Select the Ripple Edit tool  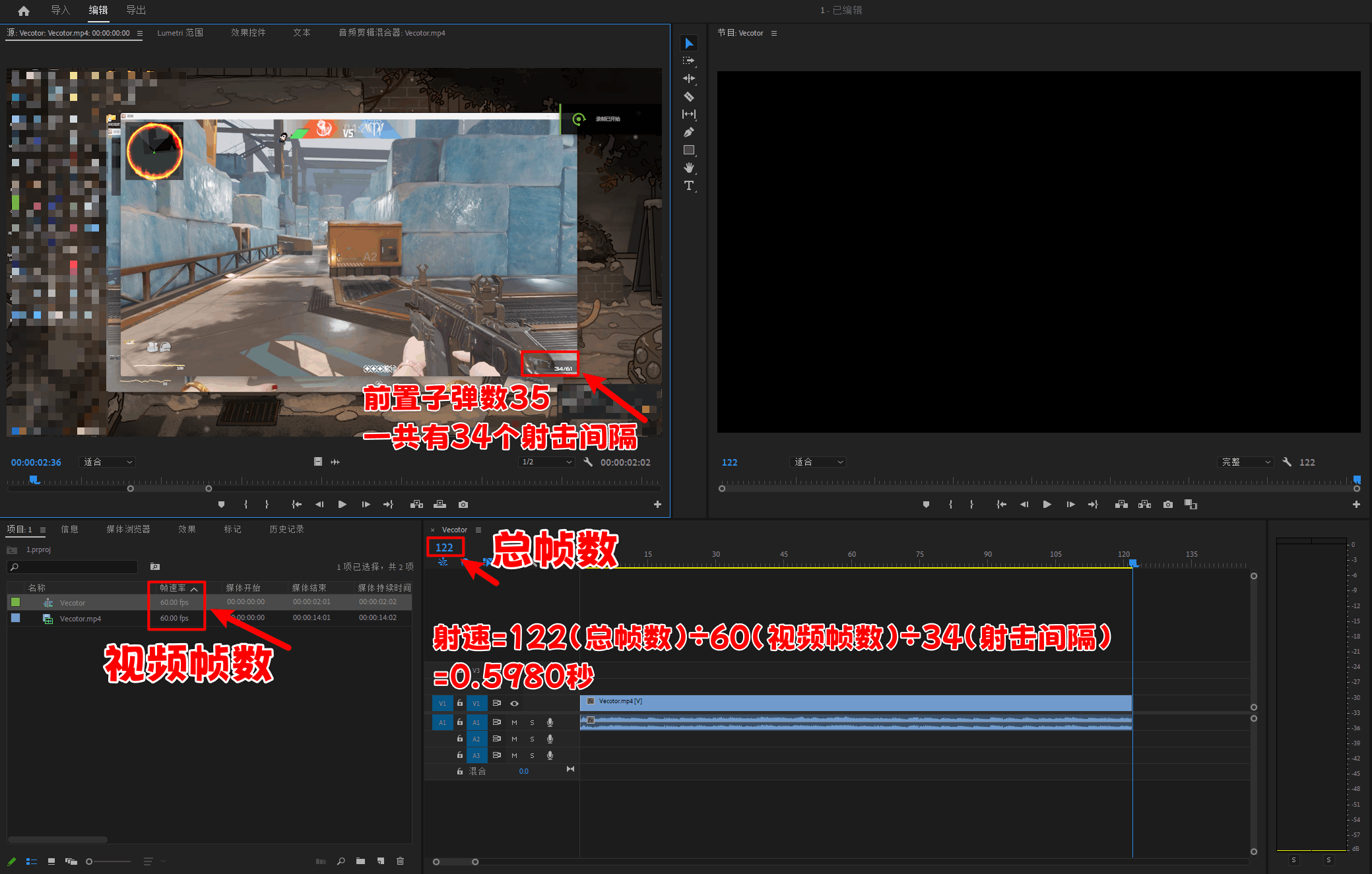pos(689,78)
